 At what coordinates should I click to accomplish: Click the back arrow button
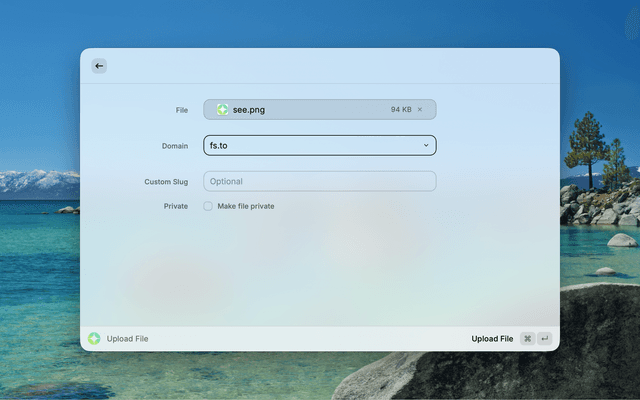point(99,66)
